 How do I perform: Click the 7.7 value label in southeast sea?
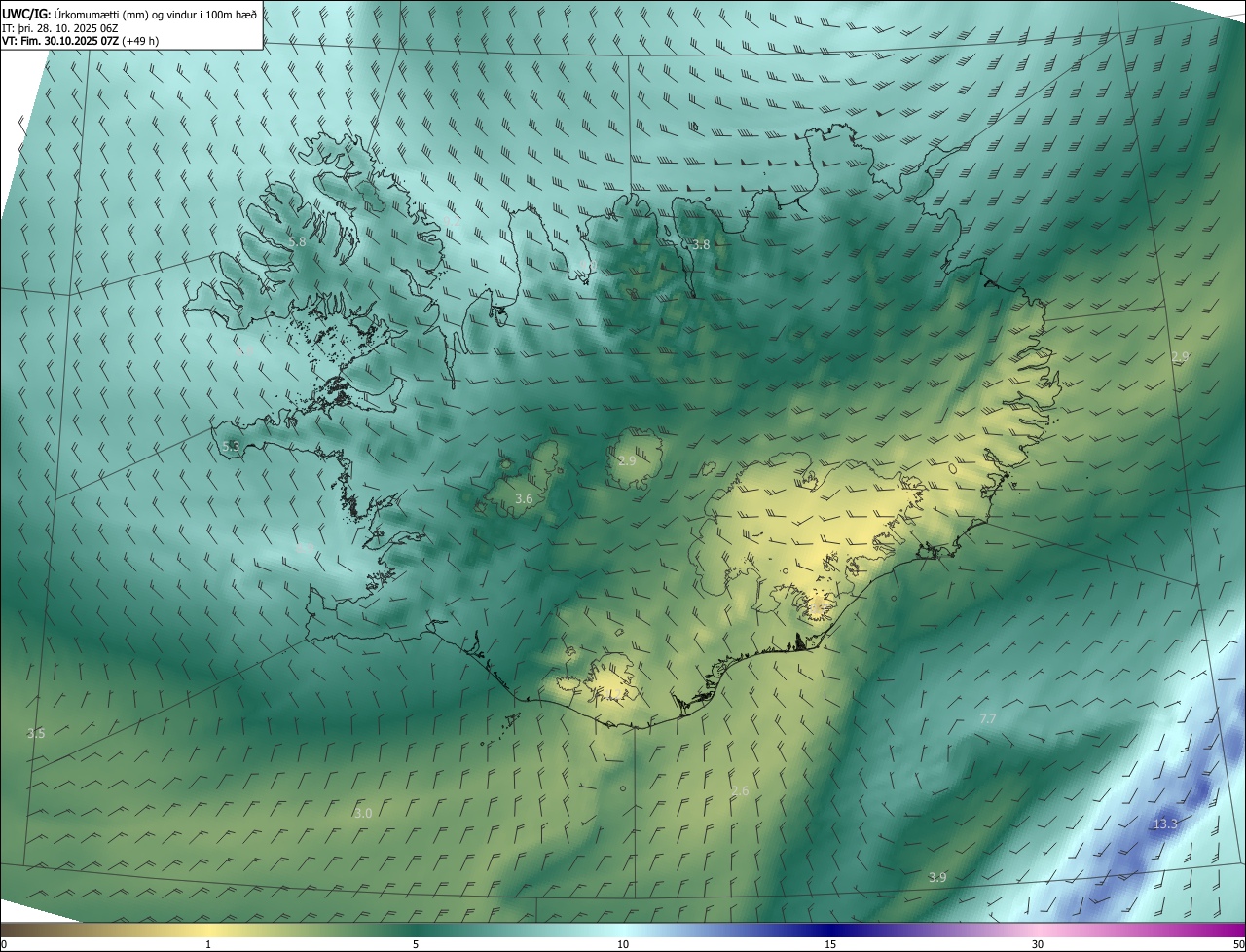click(987, 718)
